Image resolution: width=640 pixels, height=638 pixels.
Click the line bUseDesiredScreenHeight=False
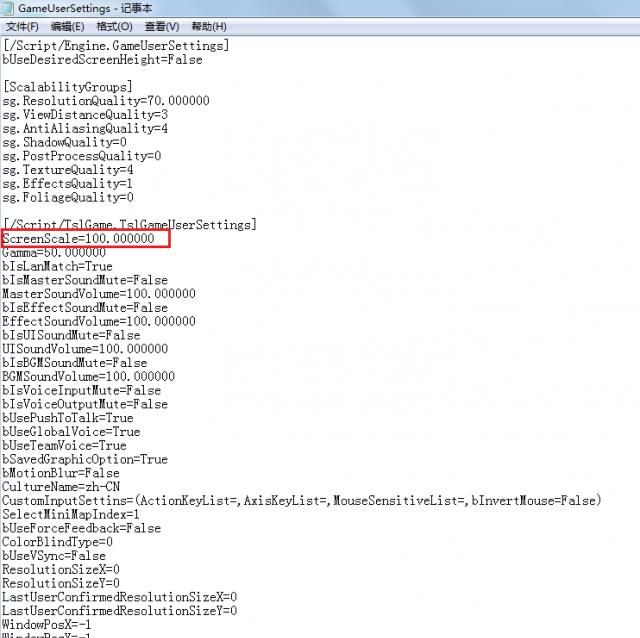point(102,60)
